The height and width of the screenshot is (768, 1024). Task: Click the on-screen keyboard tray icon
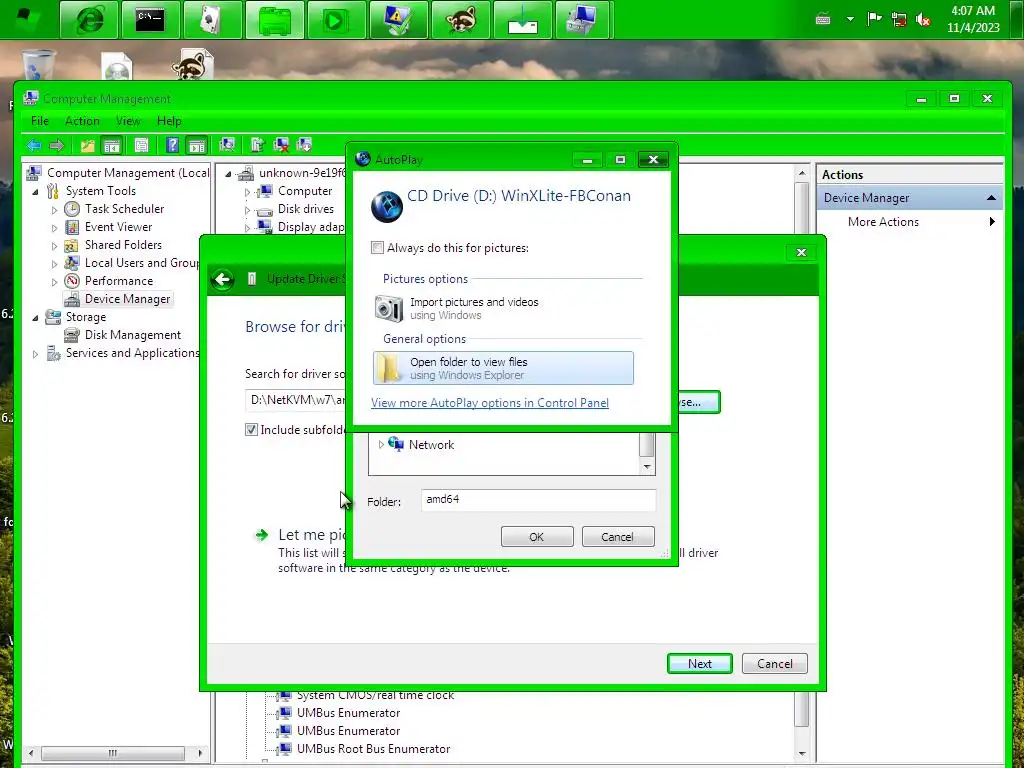(824, 20)
